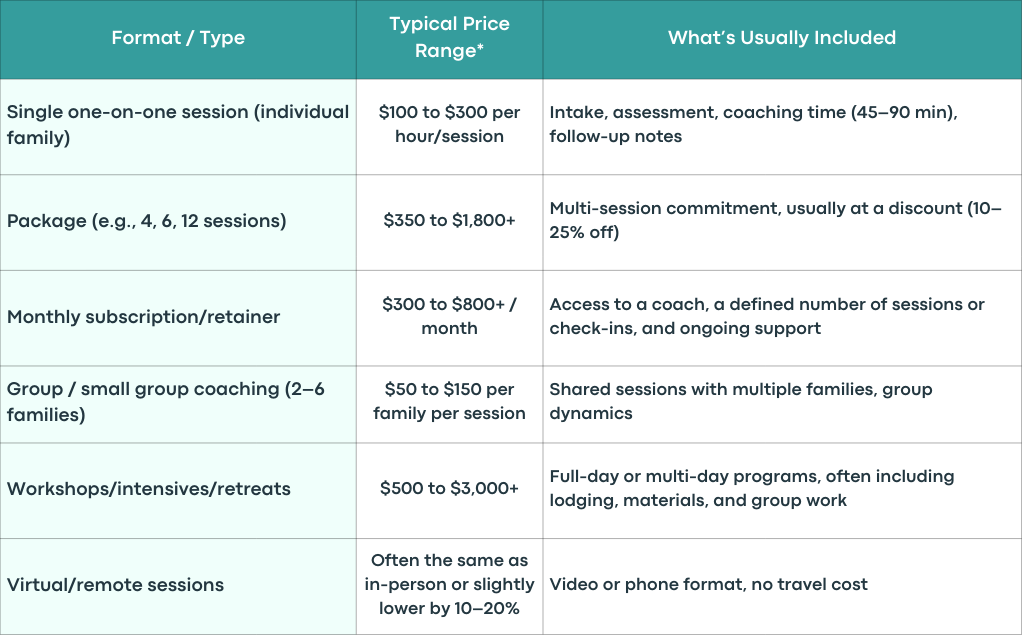Select the '$350 to $1,800+' price cell
Screen dimensions: 1022x635
coord(450,222)
